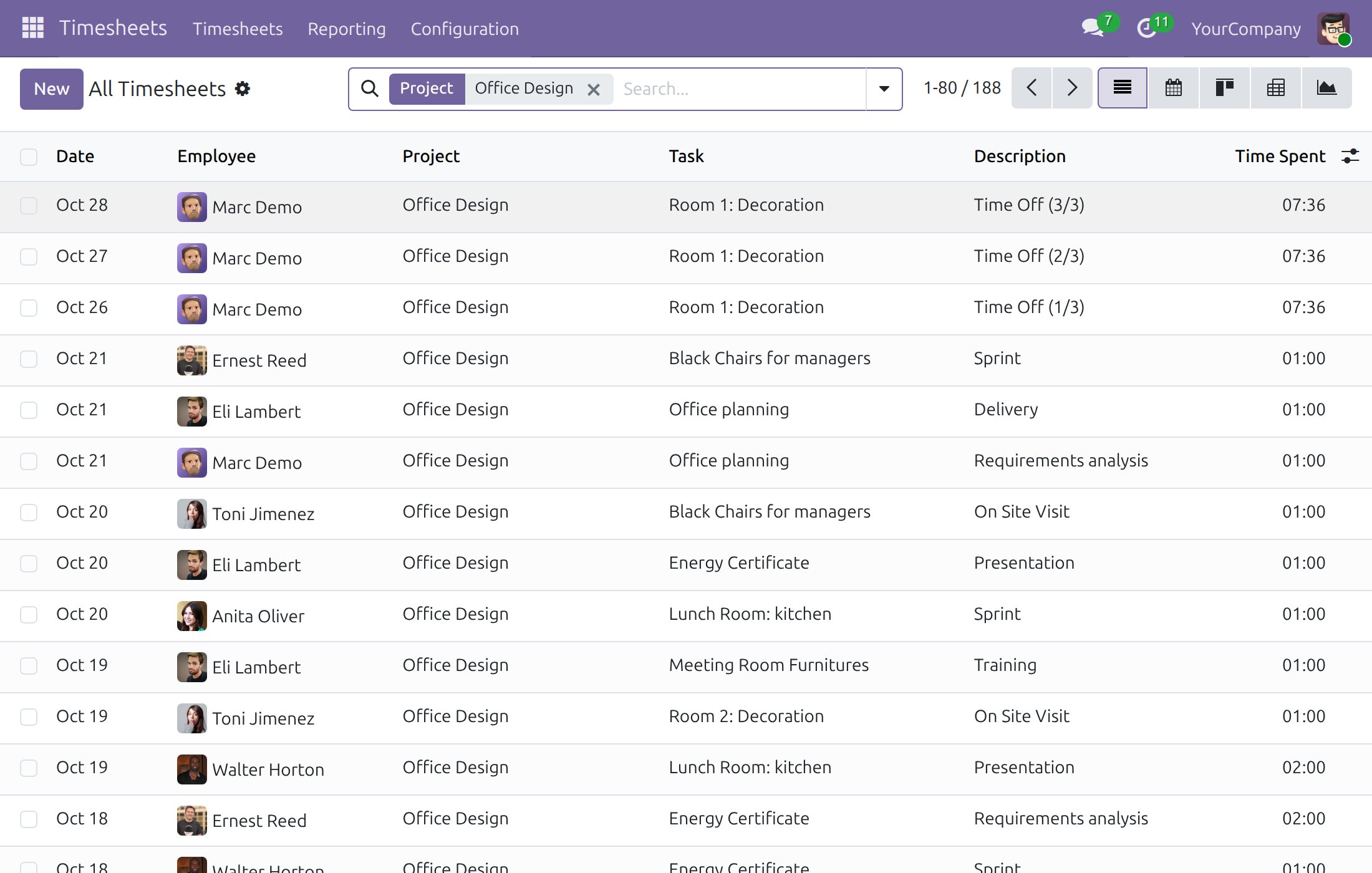The height and width of the screenshot is (873, 1372).
Task: Open the Reporting menu
Action: click(x=347, y=29)
